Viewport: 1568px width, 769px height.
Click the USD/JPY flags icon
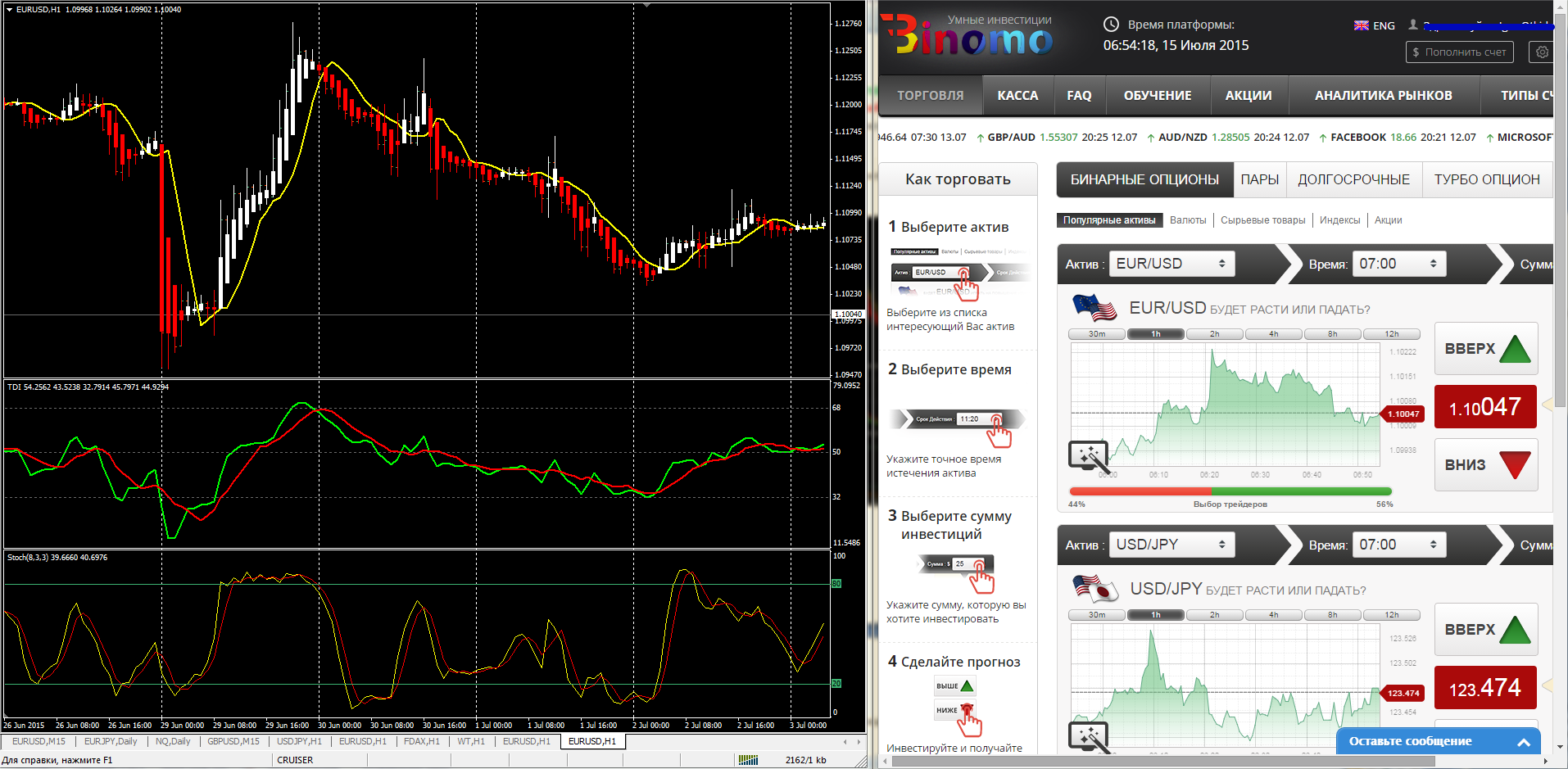1095,589
